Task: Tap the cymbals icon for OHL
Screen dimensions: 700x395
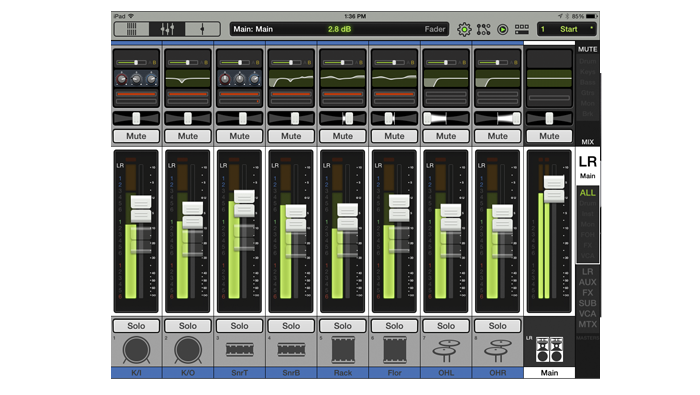Action: 446,351
